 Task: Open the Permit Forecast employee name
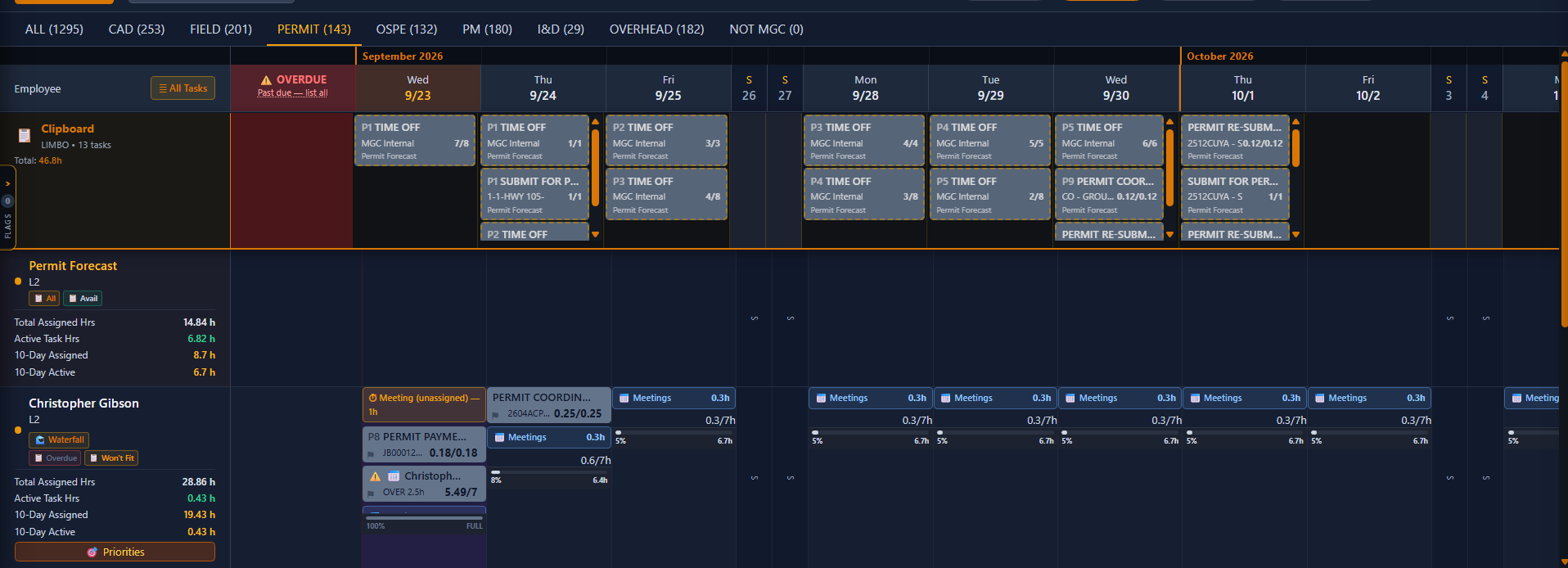point(73,266)
